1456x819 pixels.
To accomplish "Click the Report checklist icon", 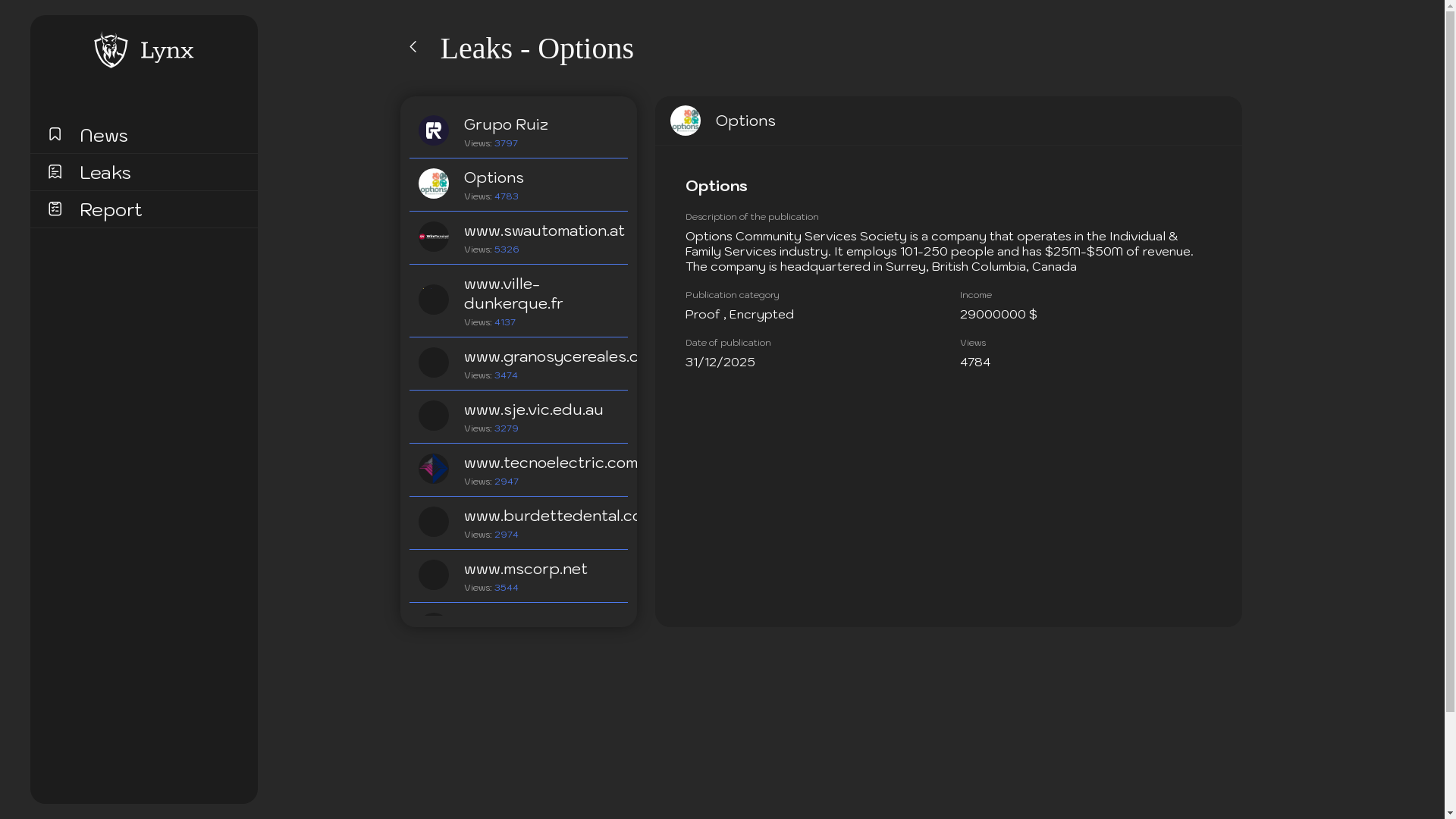I will [55, 209].
